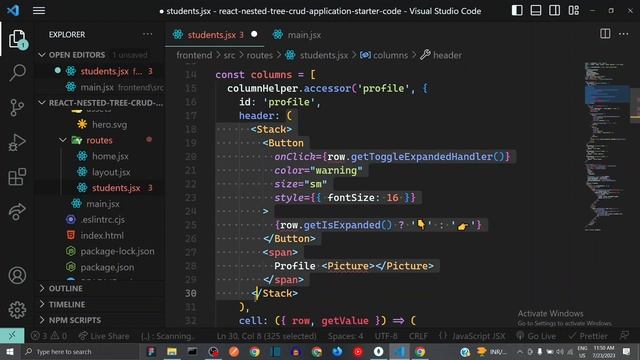Open the hamburger application menu
The height and width of the screenshot is (360, 640).
pyautogui.click(x=39, y=11)
